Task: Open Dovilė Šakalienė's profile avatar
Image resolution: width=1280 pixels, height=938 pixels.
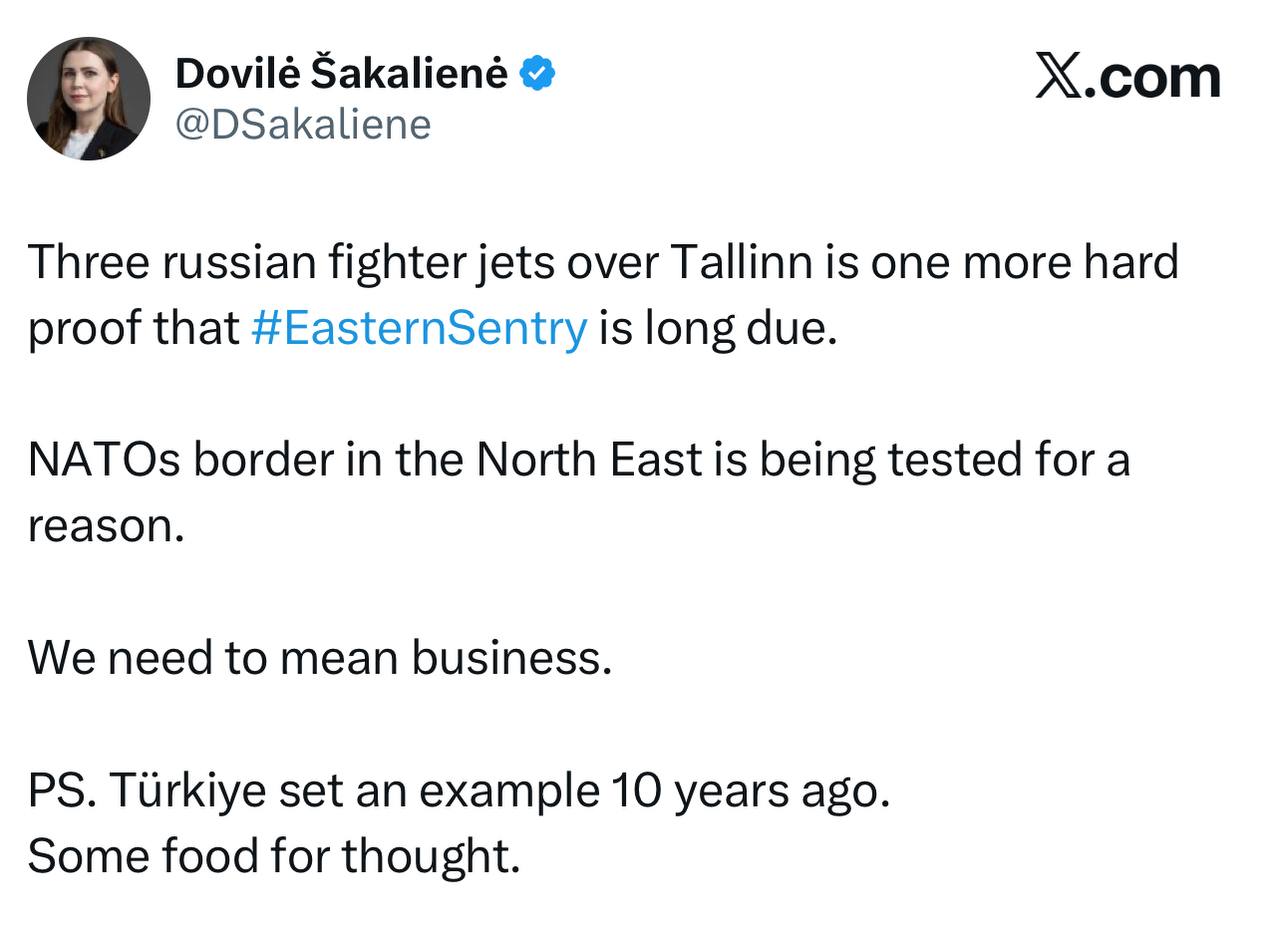Action: [88, 99]
